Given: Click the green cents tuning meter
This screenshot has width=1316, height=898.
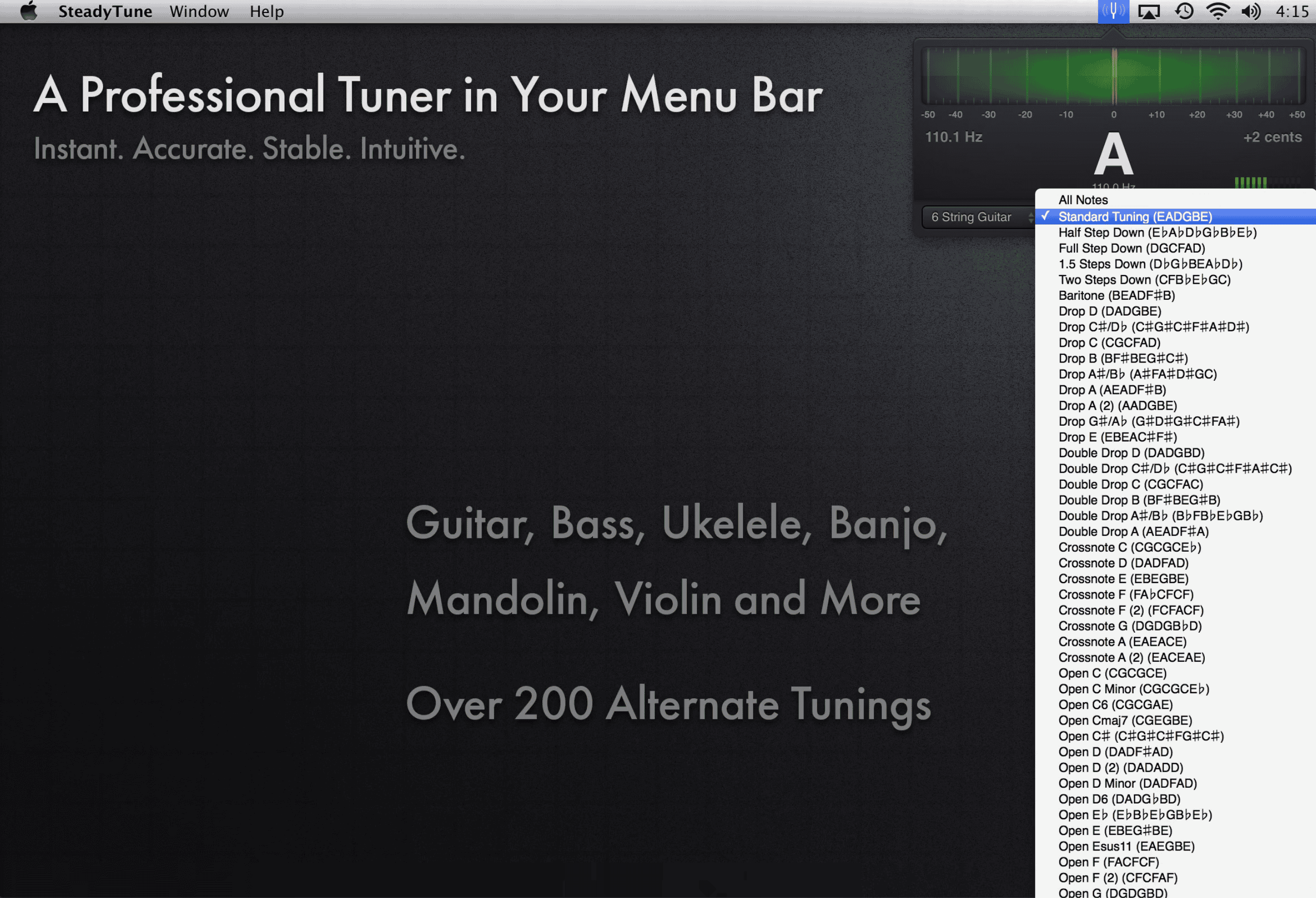Looking at the screenshot, I should point(1113,76).
